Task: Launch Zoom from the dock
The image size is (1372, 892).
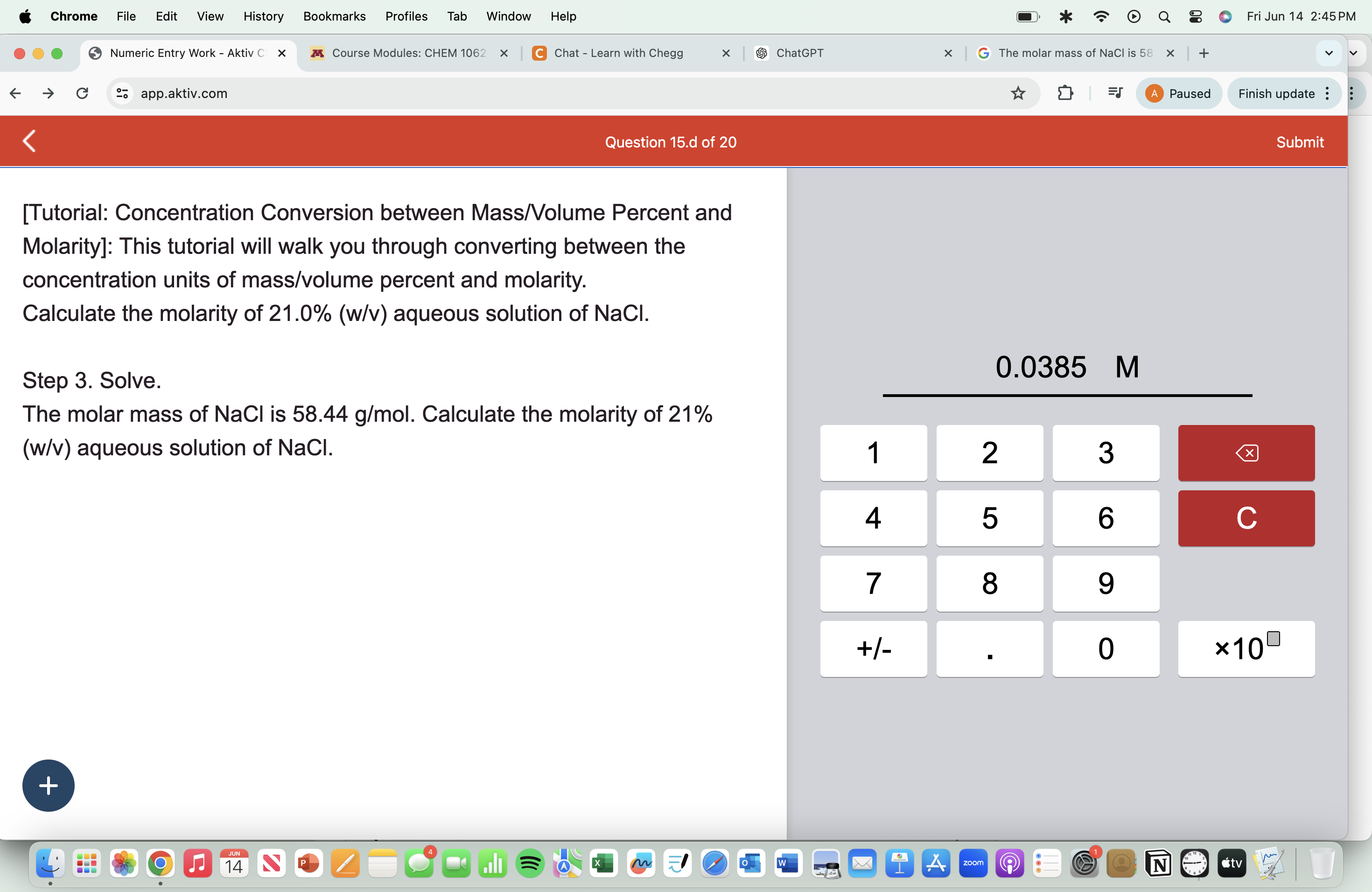Action: tap(973, 863)
